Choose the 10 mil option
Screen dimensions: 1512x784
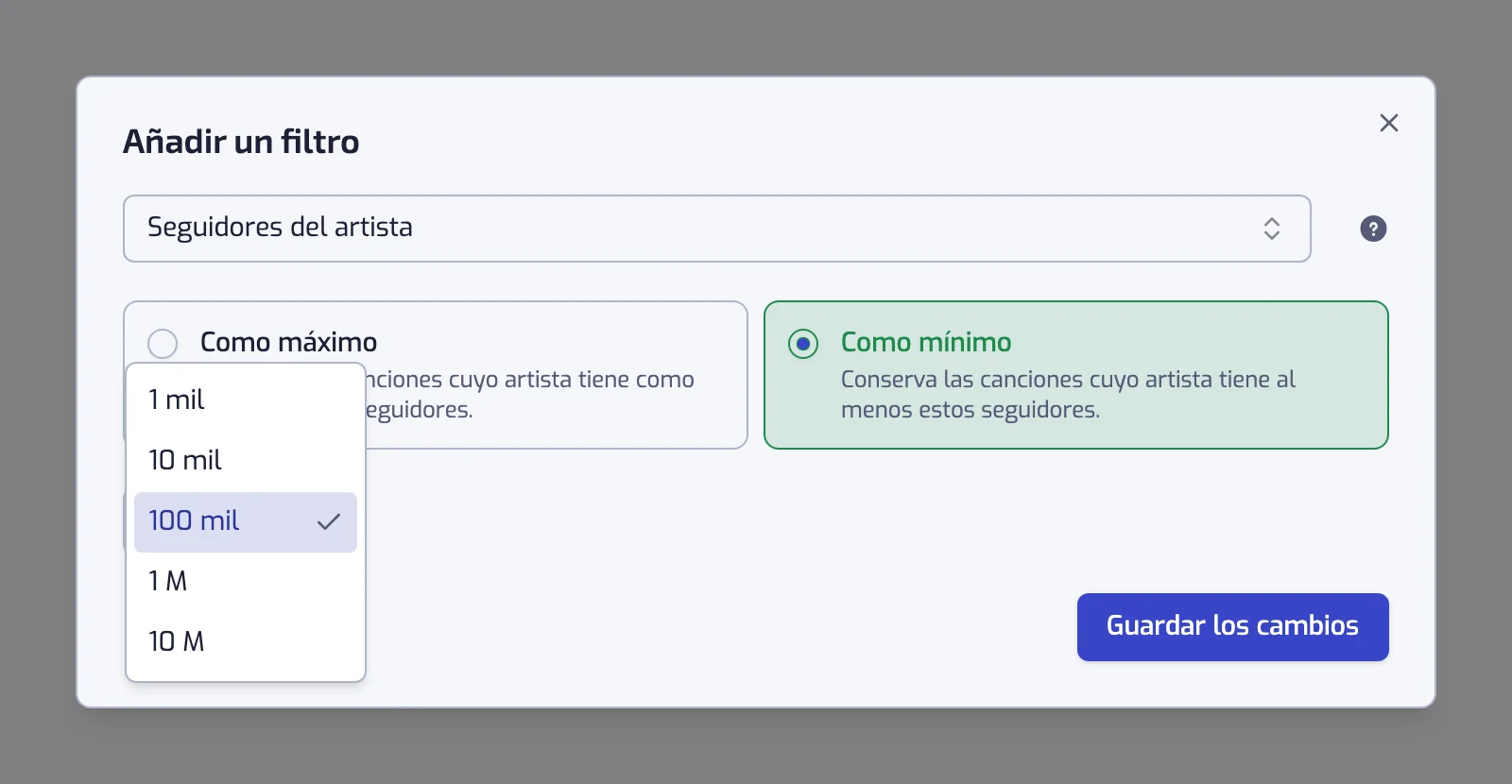click(x=246, y=460)
